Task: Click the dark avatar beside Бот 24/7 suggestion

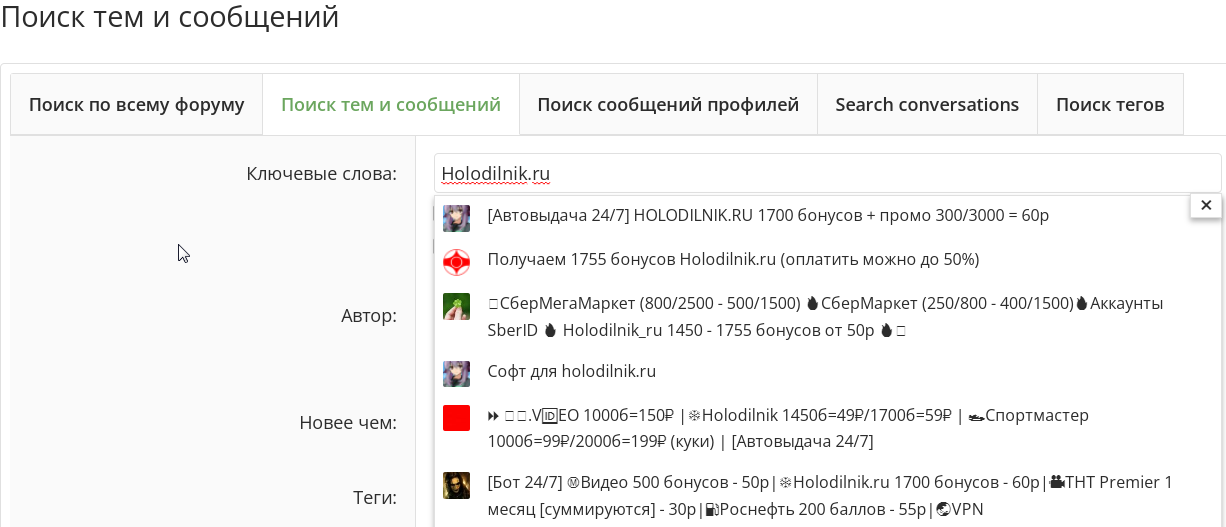Action: [456, 485]
